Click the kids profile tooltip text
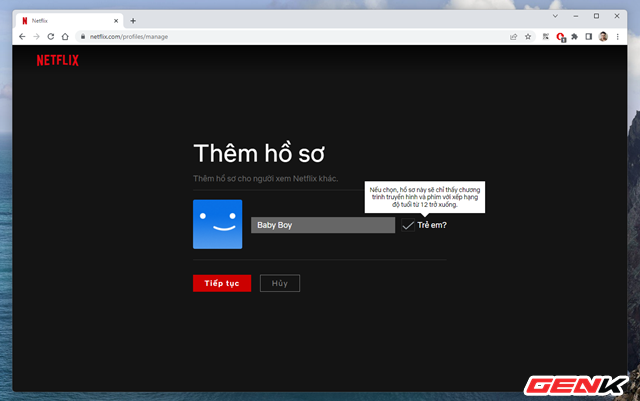Image resolution: width=640 pixels, height=401 pixels. [425, 197]
